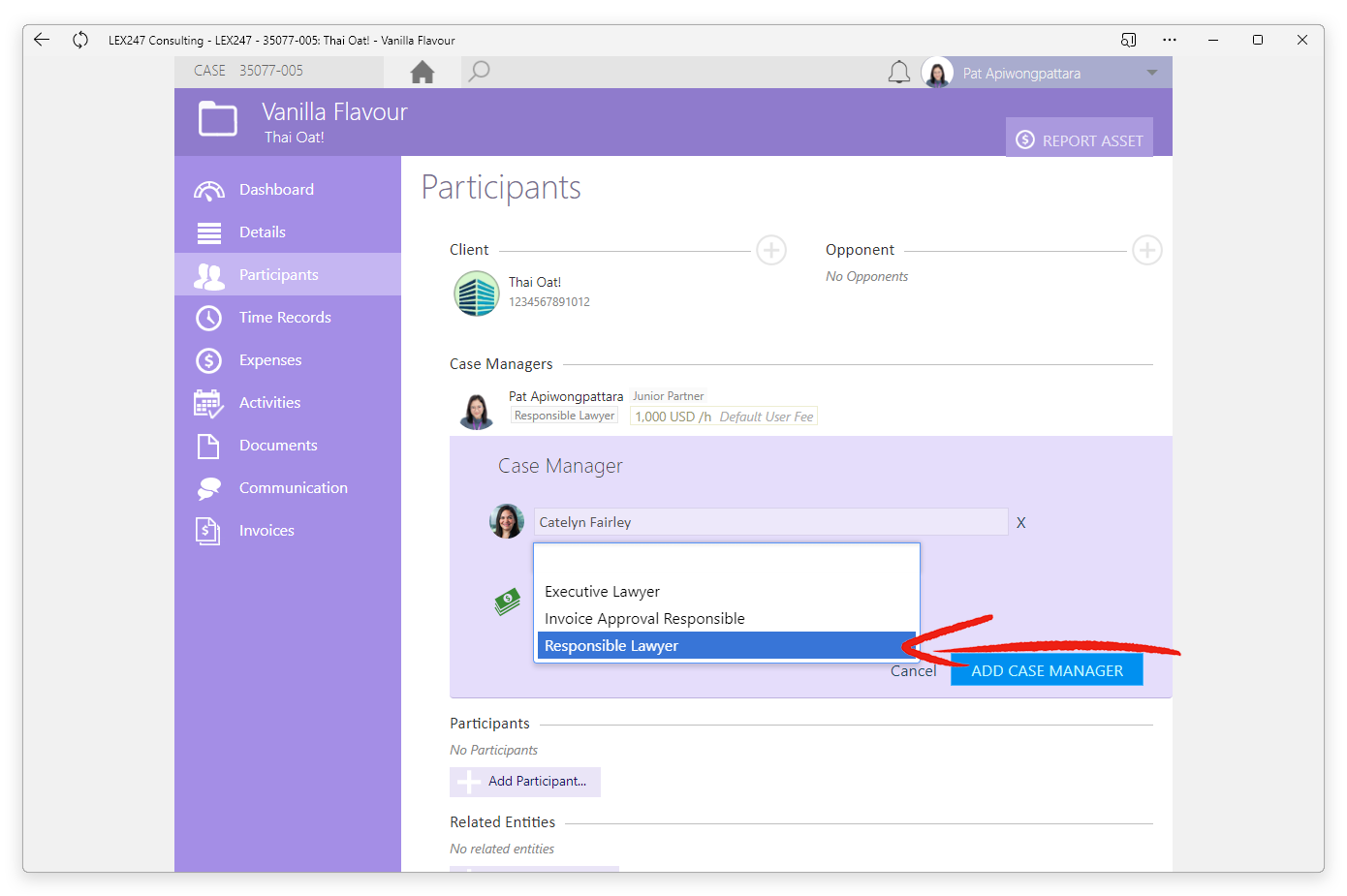This screenshot has width=1347, height=896.
Task: Clear the case manager with X
Action: click(x=1021, y=522)
